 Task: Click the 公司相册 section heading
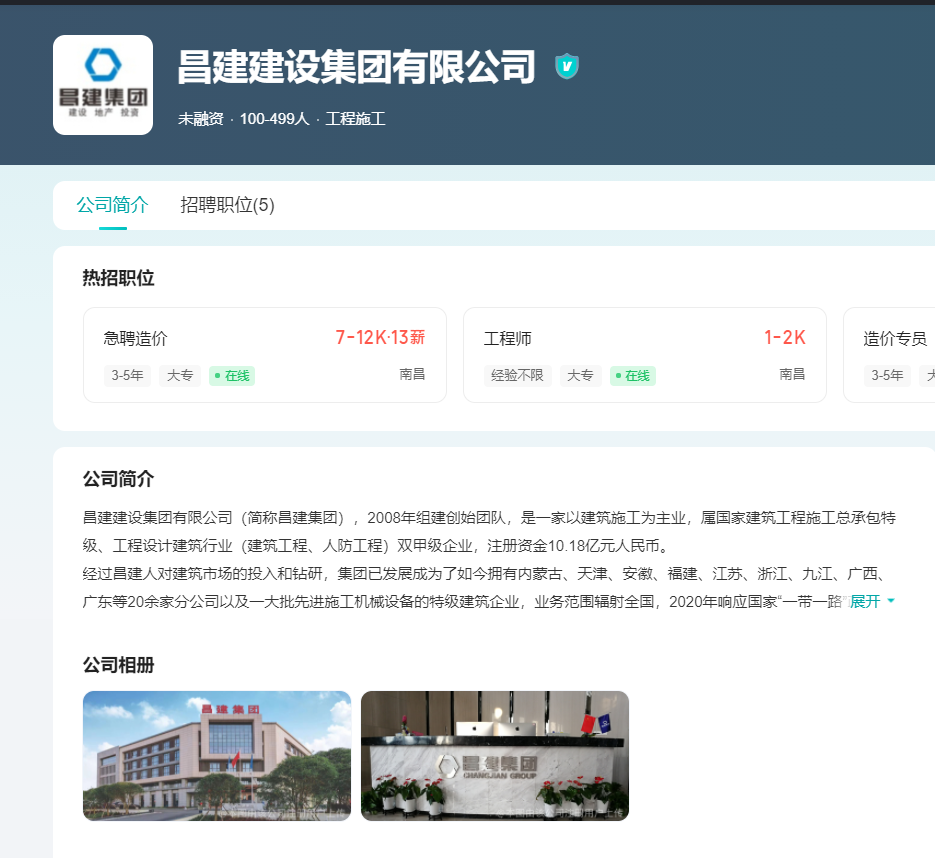pos(119,665)
